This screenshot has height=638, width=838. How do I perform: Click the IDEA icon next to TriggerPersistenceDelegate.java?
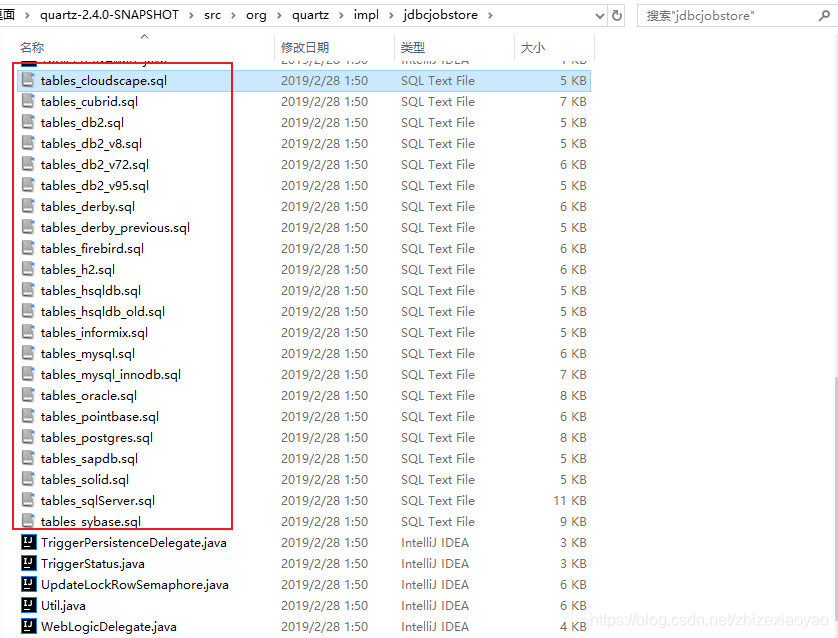[x=28, y=542]
